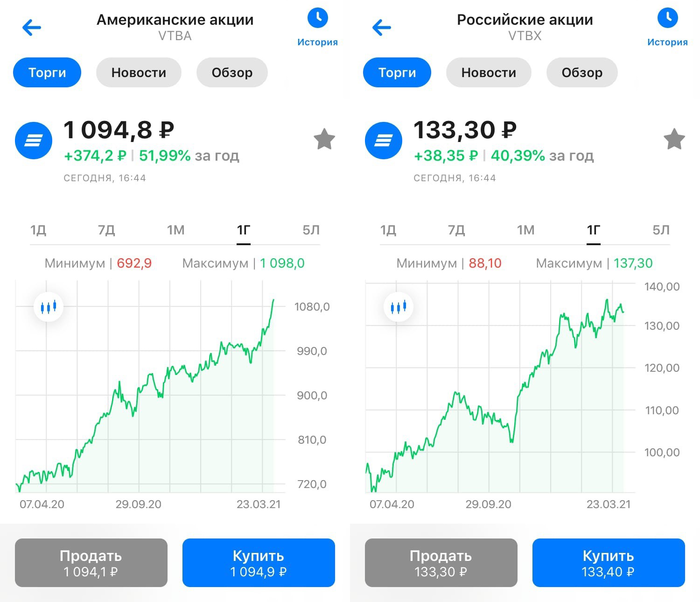
Task: Switch the VTBA chart to candlestick view
Action: [47, 307]
